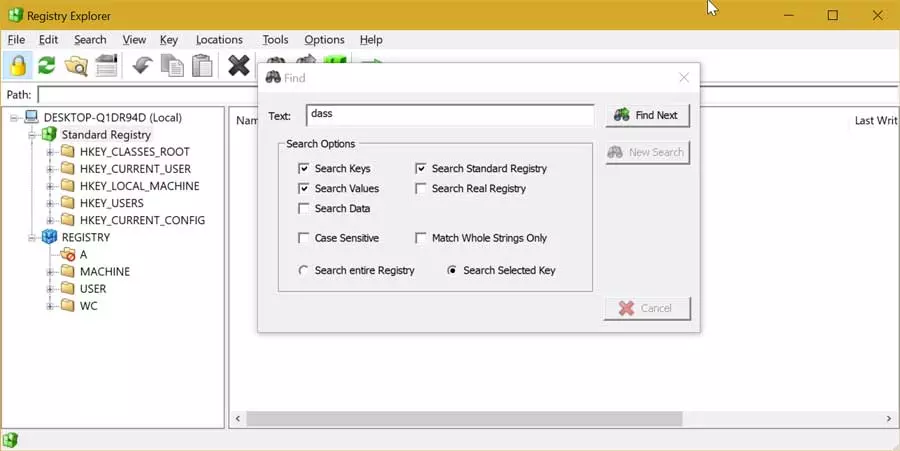Screen dimensions: 900x451
Task: Select the Search Selected Key radio button
Action: 452,270
